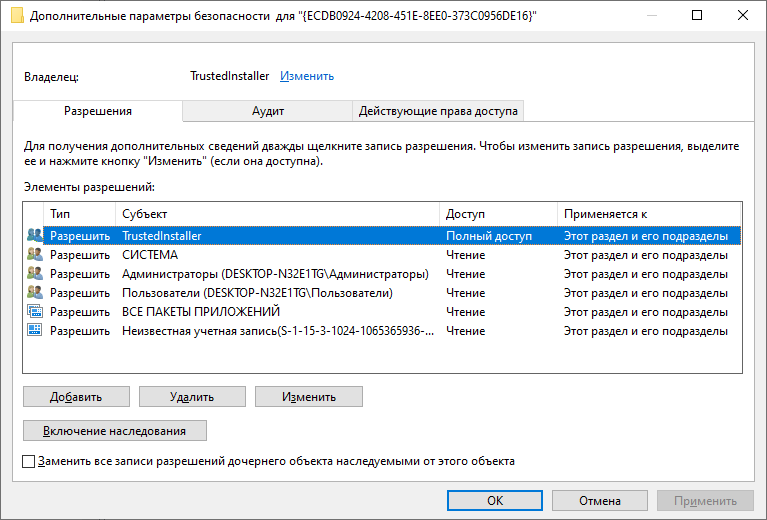The height and width of the screenshot is (520, 767).
Task: Sort by the Субъект column header
Action: click(277, 214)
